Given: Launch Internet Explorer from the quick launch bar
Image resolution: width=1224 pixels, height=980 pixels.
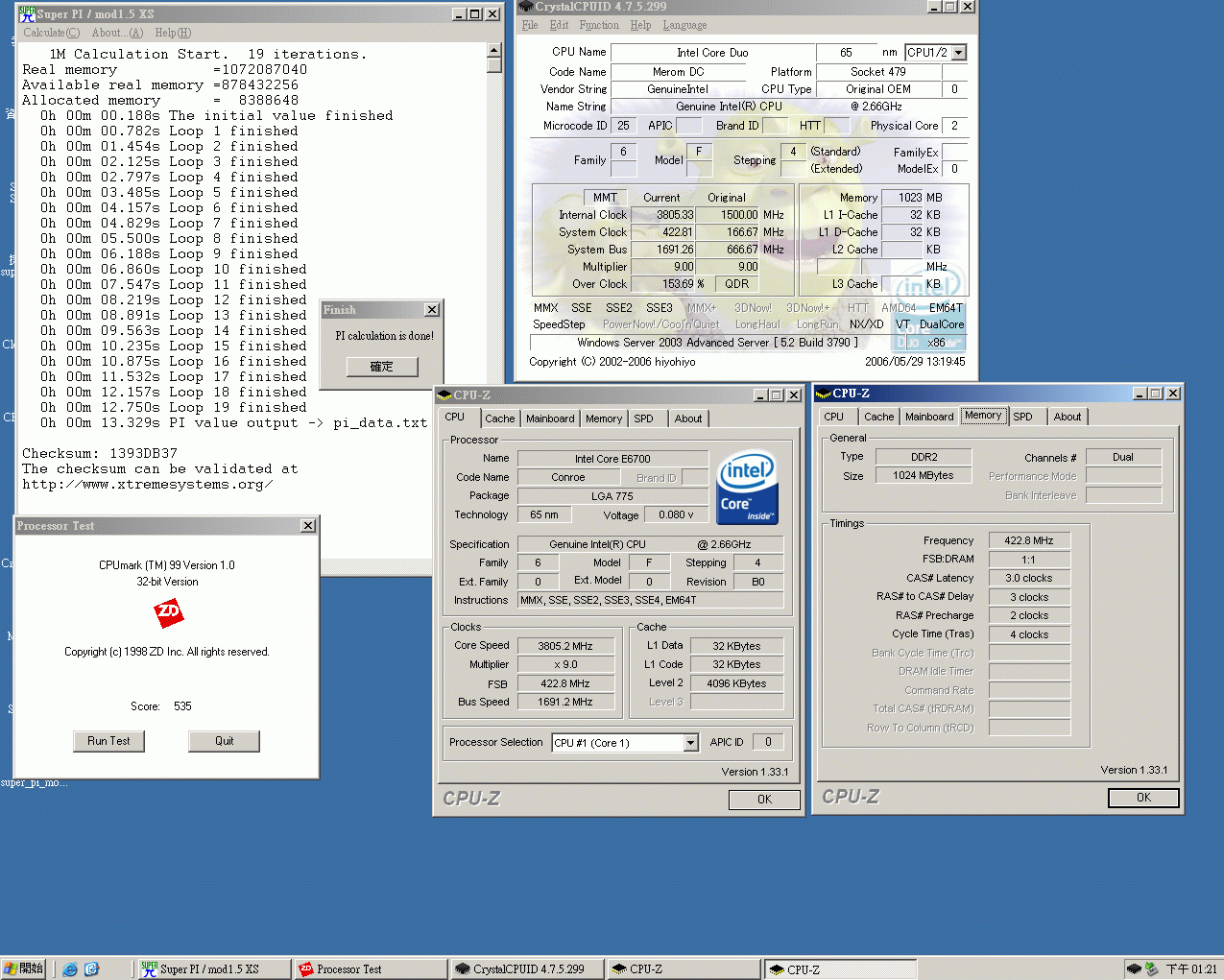Looking at the screenshot, I should [x=69, y=968].
